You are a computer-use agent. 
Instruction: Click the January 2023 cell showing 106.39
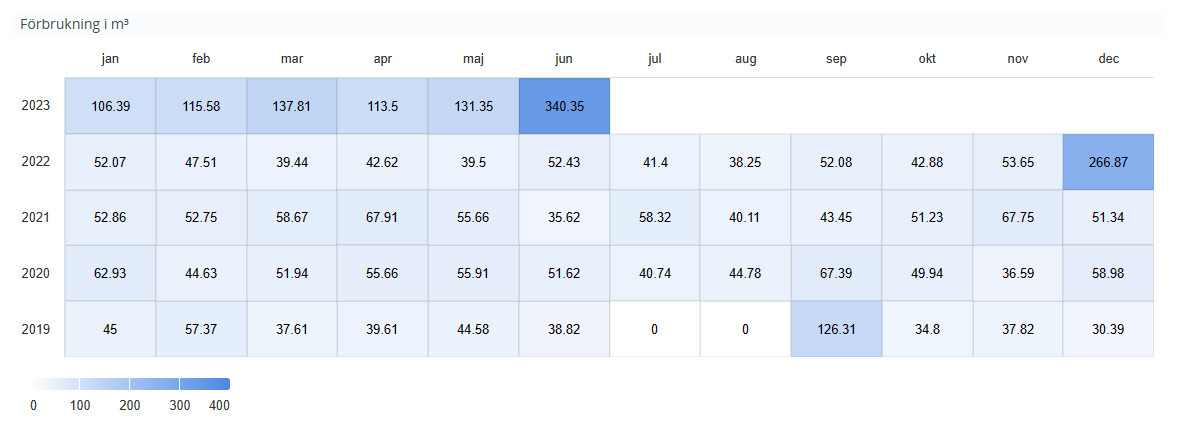click(x=110, y=106)
